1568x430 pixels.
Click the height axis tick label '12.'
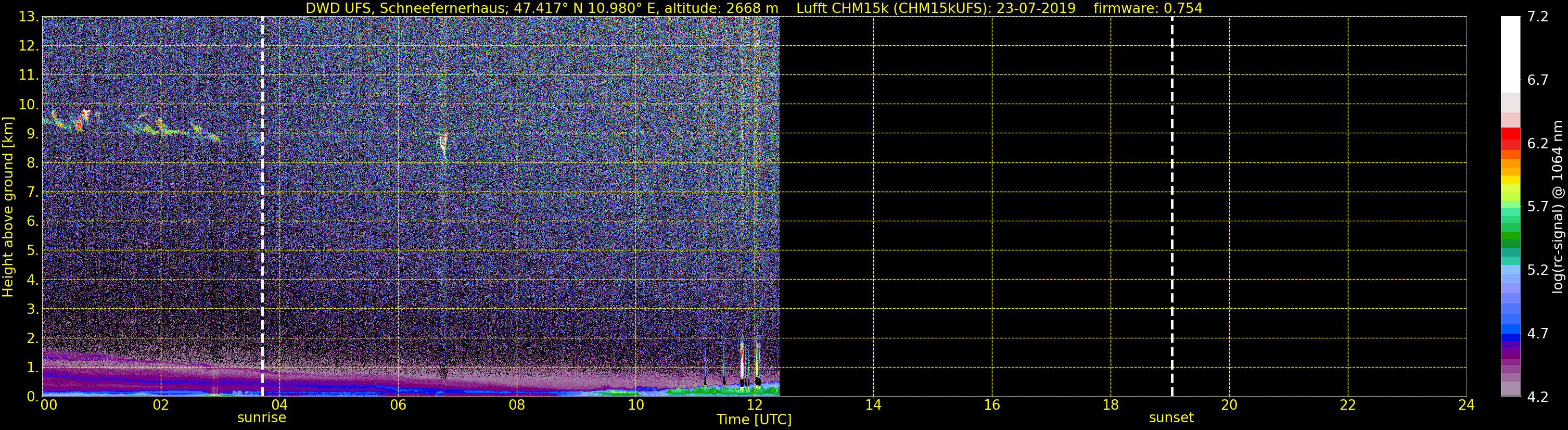click(29, 46)
